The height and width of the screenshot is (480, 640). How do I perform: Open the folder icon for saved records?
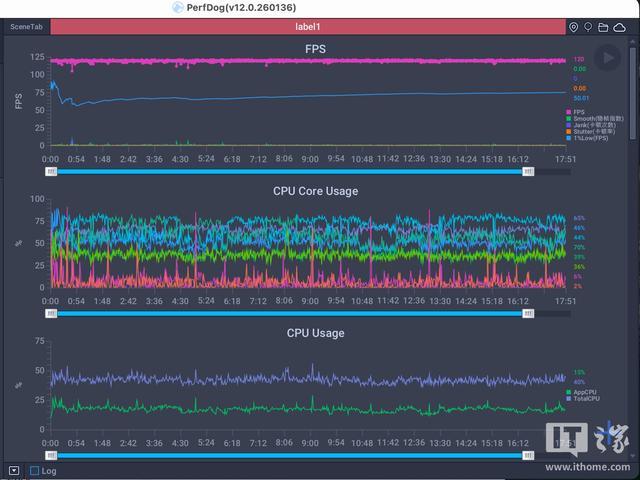coord(603,27)
